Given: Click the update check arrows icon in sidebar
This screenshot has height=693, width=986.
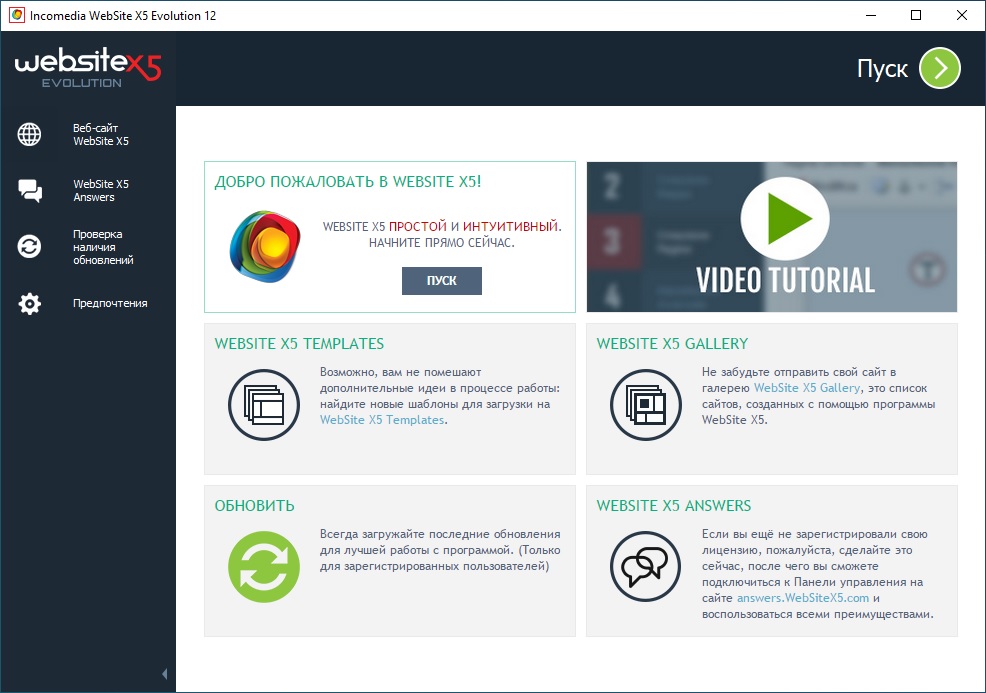Looking at the screenshot, I should [30, 247].
